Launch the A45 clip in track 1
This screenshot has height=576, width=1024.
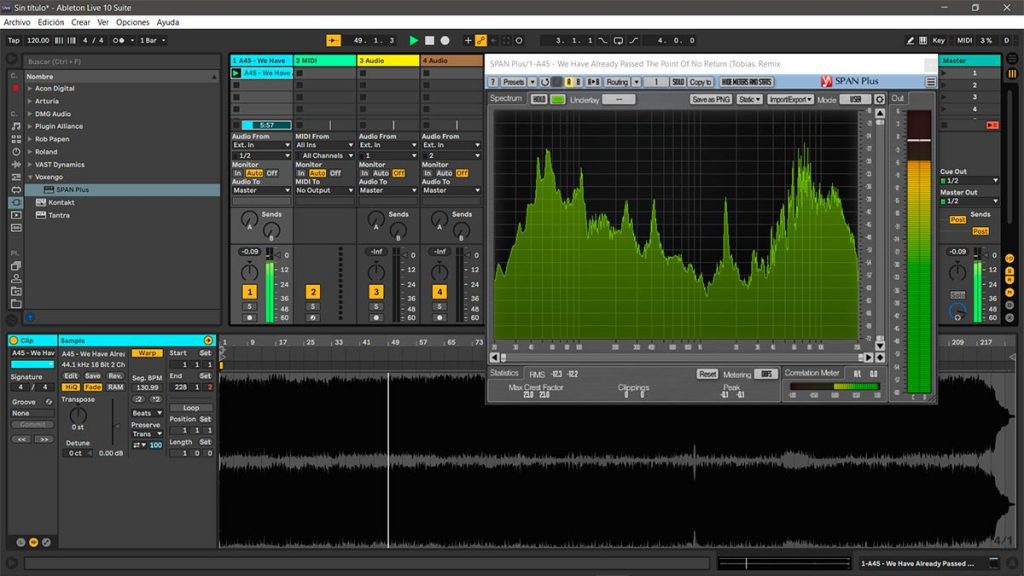(236, 73)
